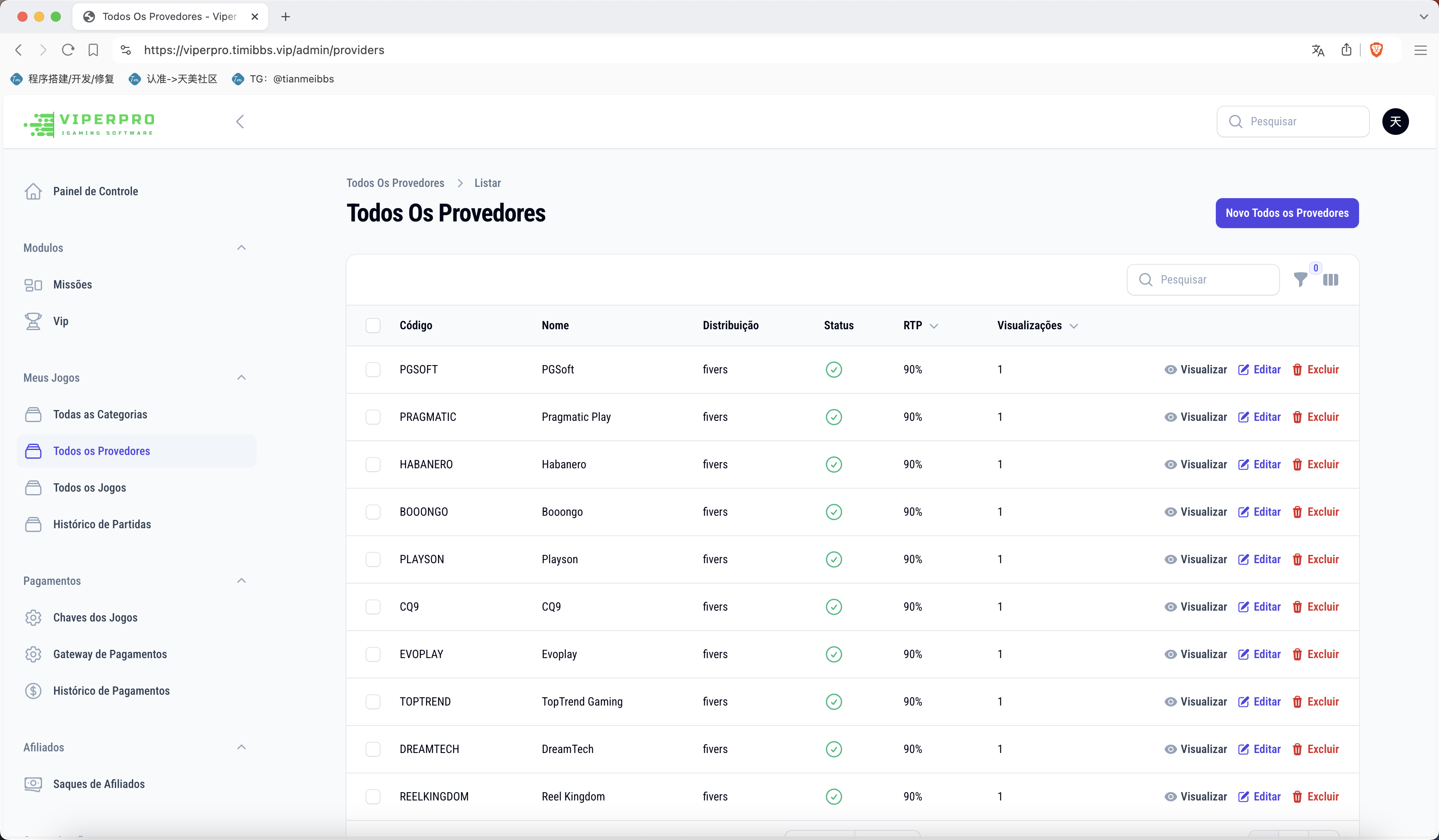
Task: Check the HABANERO row checkbox
Action: coord(373,464)
